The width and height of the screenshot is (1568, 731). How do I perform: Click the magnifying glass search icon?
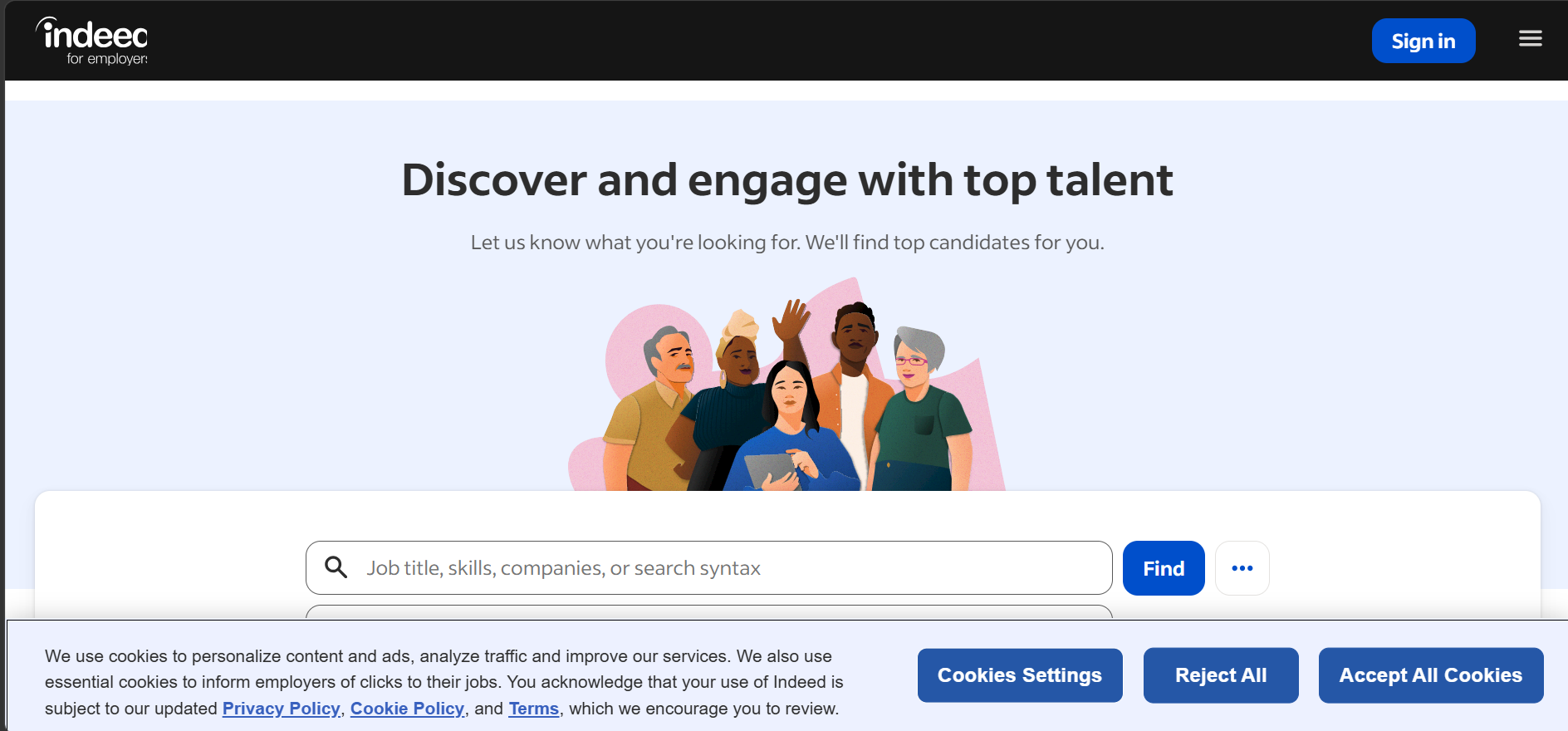coord(336,567)
